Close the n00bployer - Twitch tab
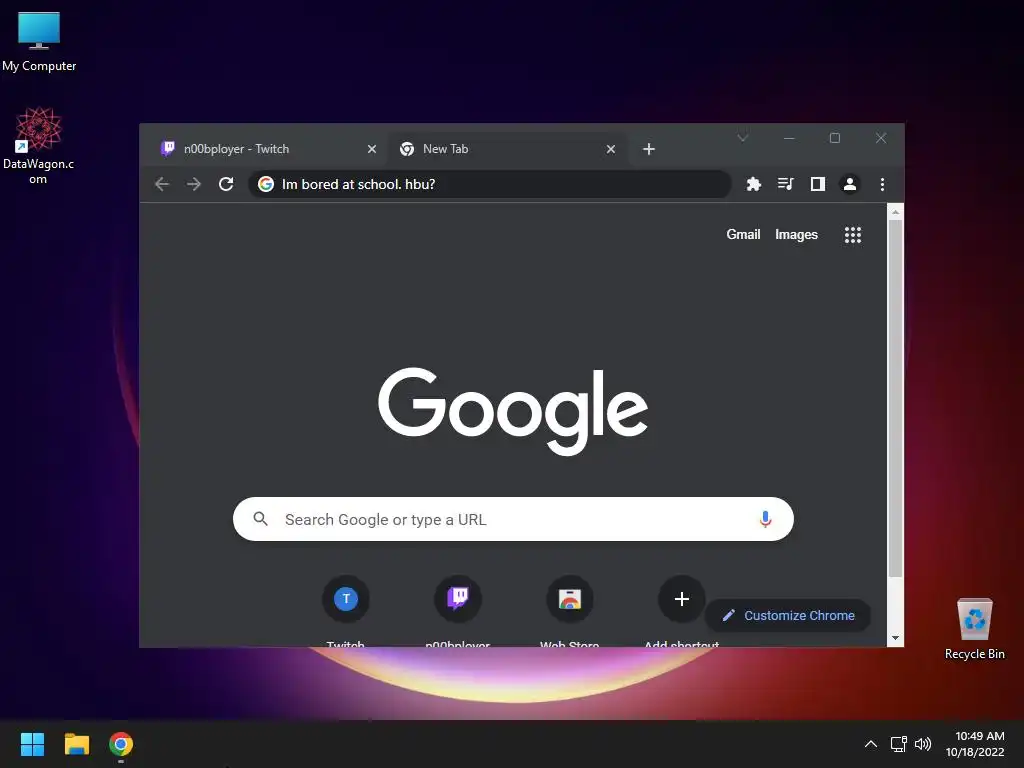Screen dimensions: 1024x768 point(372,149)
